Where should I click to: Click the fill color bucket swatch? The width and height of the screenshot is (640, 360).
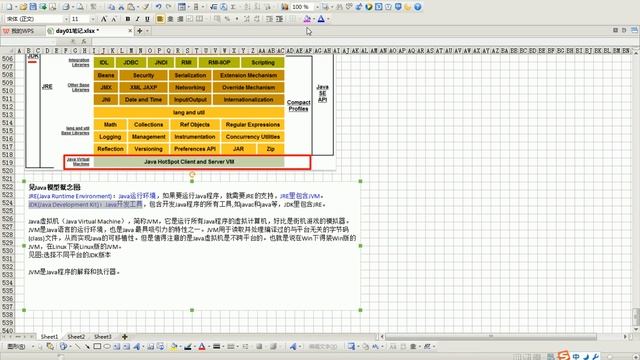(307, 19)
